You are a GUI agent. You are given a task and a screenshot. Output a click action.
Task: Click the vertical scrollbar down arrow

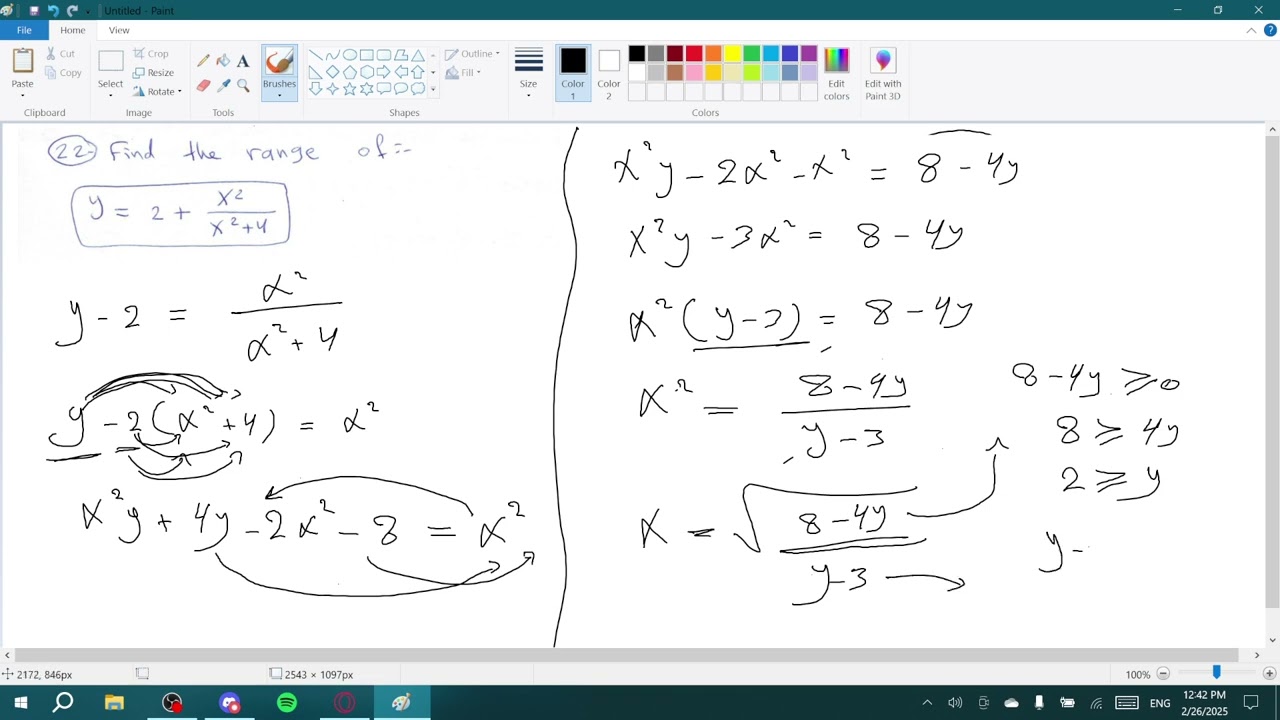pyautogui.click(x=1272, y=640)
